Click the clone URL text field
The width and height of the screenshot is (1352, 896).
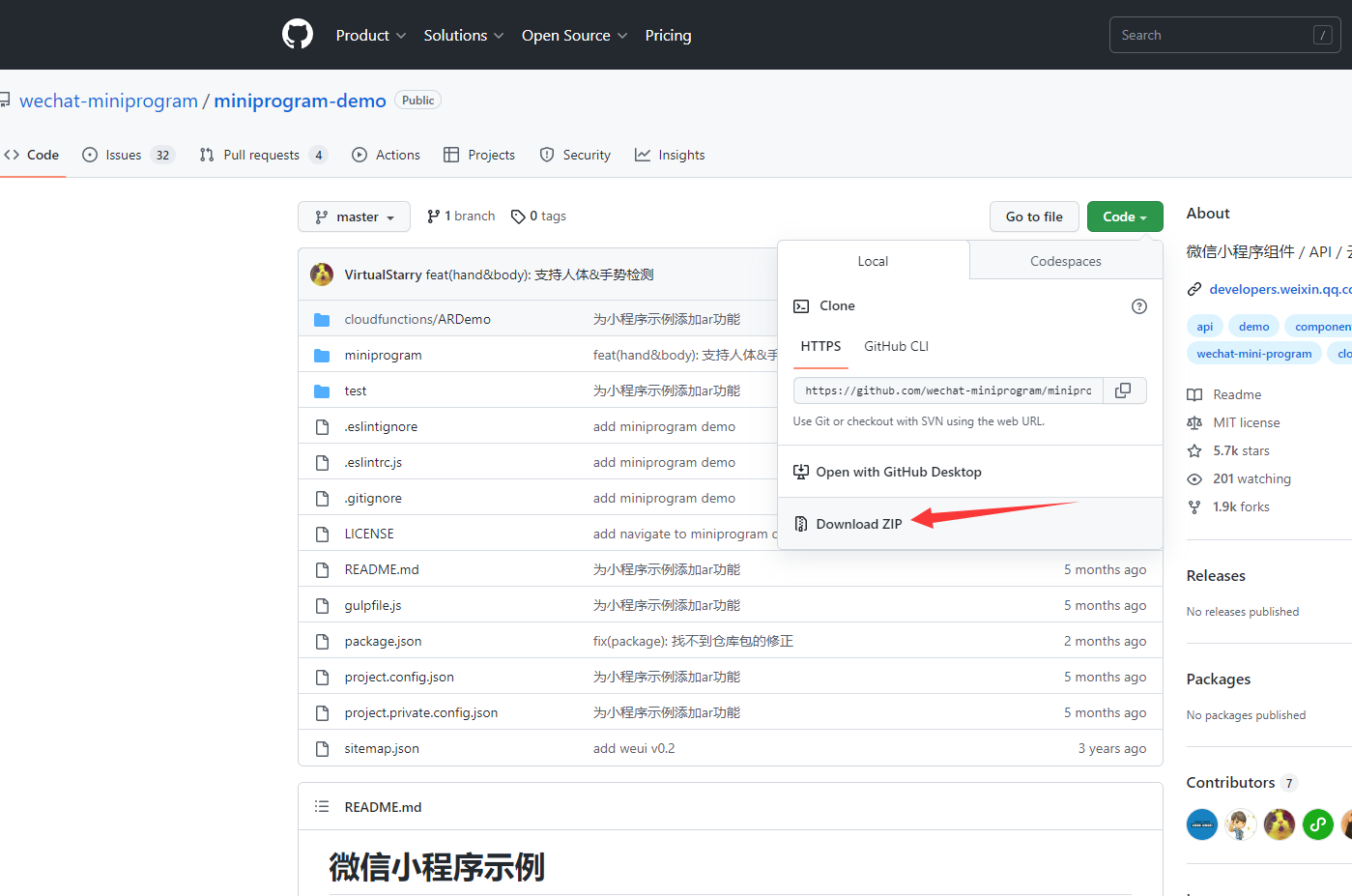coord(949,390)
